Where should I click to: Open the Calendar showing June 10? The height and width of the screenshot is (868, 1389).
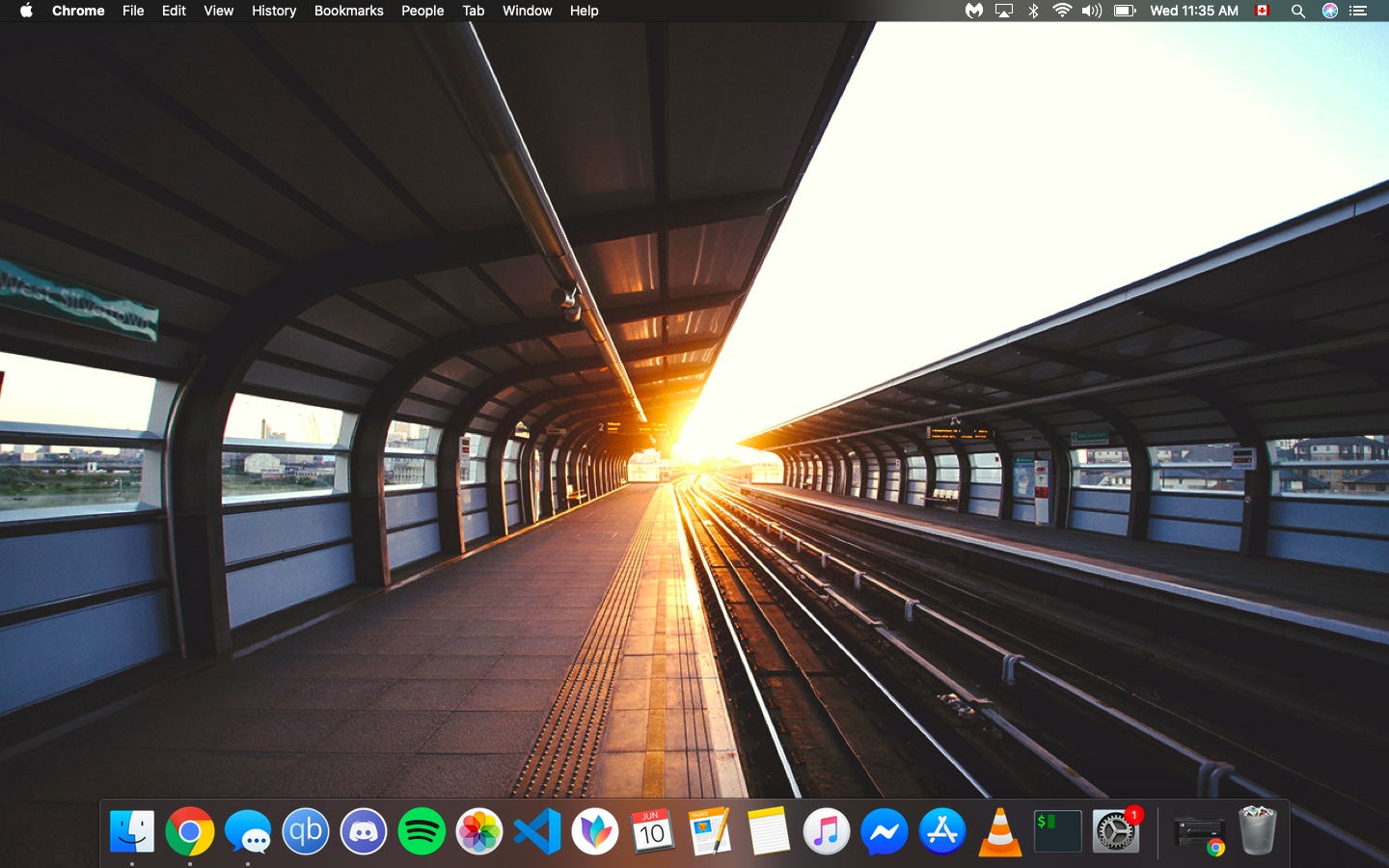coord(653,831)
